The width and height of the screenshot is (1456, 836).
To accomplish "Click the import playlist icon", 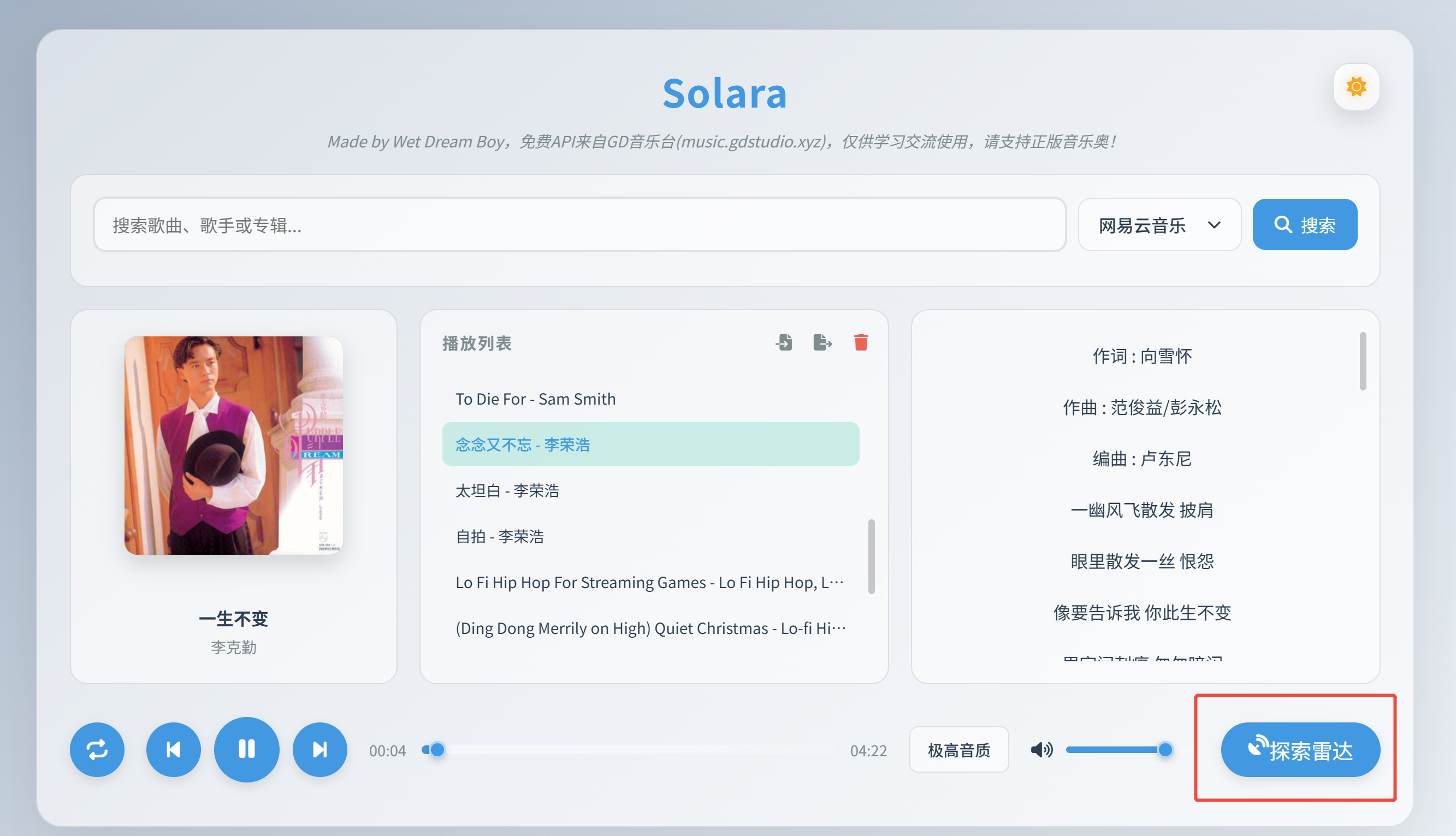I will [x=784, y=343].
